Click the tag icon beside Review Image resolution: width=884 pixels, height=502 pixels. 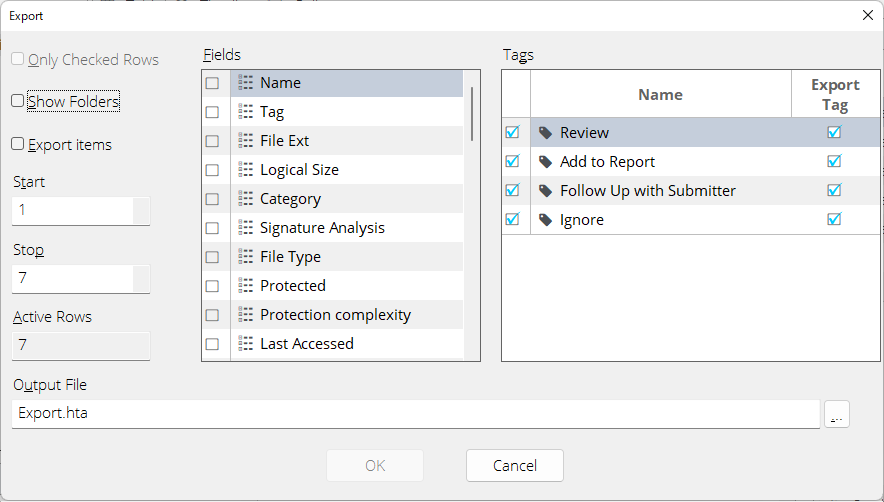tap(545, 133)
